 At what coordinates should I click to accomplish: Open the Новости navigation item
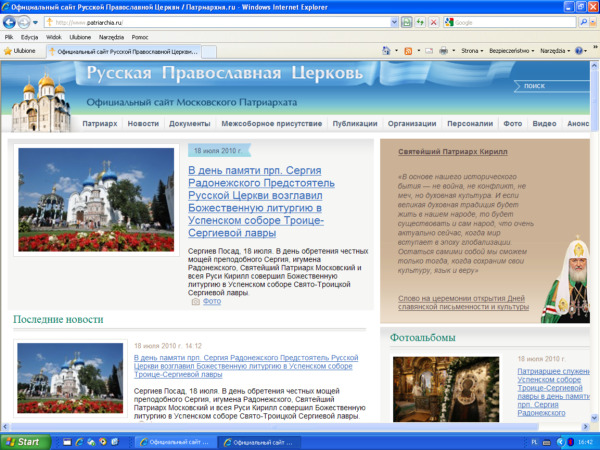143,124
